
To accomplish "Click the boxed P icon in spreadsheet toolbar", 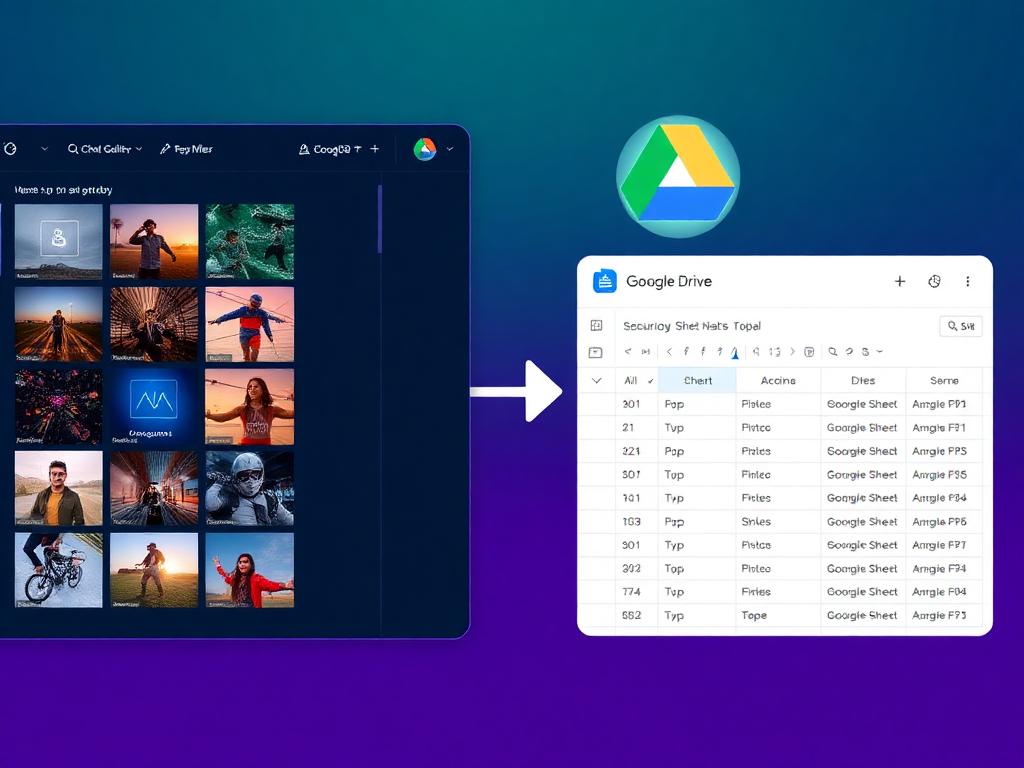I will pyautogui.click(x=809, y=352).
